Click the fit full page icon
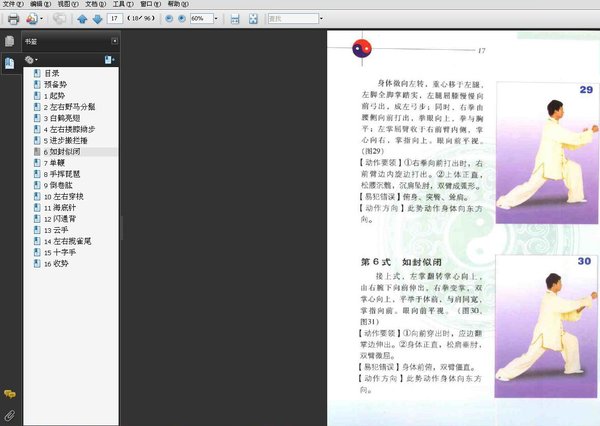The image size is (600, 426). (253, 19)
